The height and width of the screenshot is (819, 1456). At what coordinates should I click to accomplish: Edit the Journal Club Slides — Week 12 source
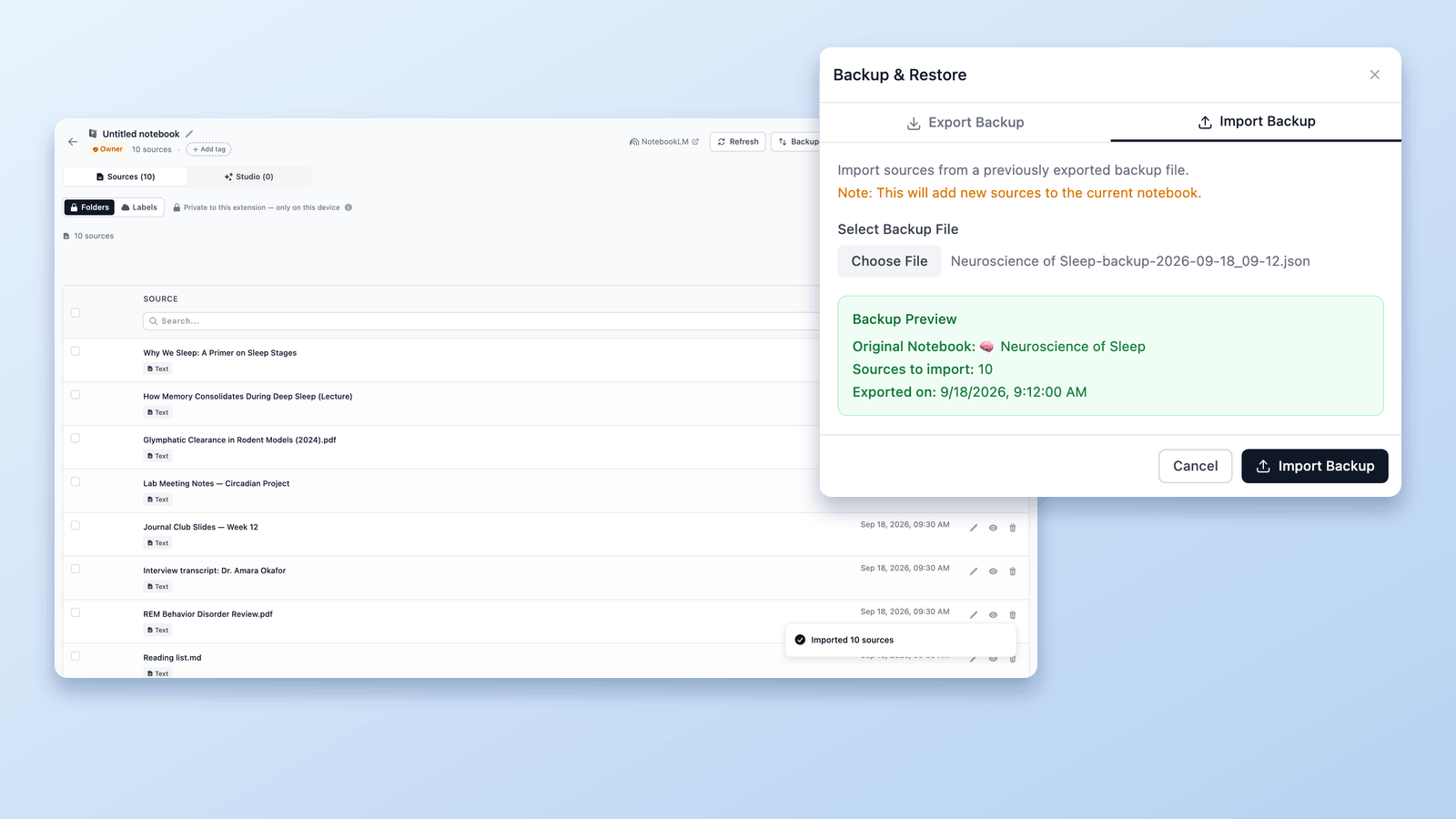coord(974,528)
